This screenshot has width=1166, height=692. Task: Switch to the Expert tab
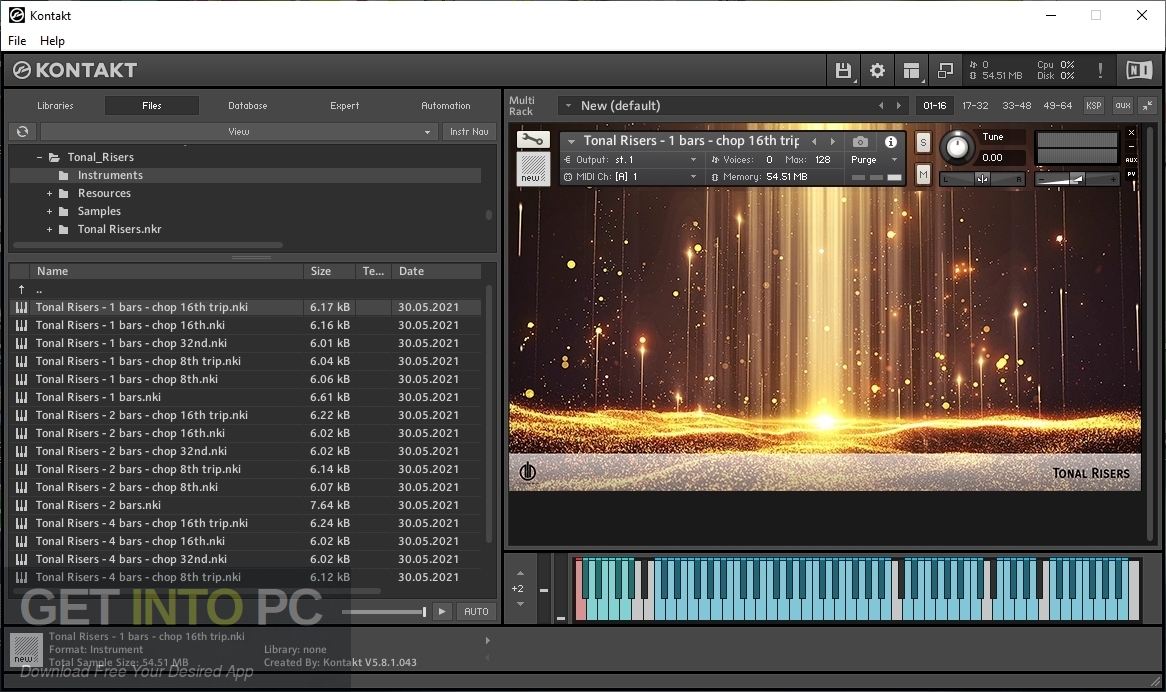[344, 106]
